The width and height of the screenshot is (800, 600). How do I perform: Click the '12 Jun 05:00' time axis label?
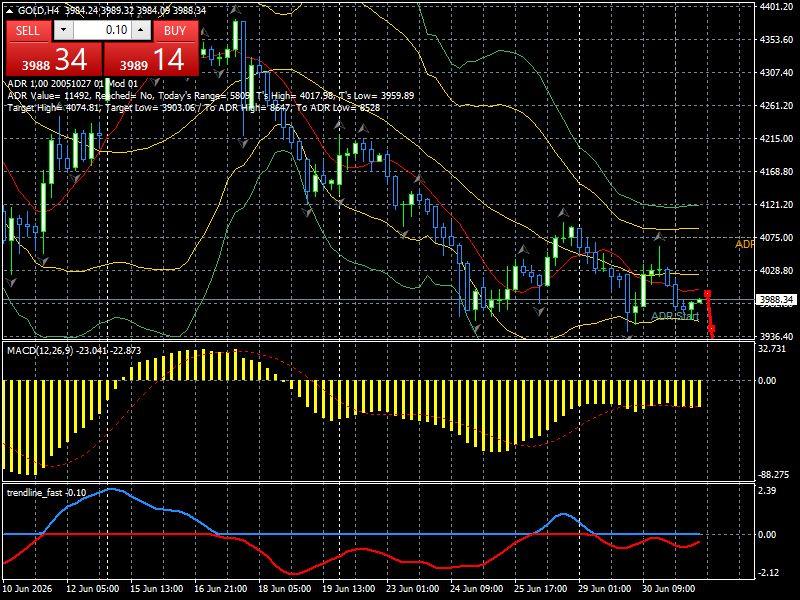93,589
